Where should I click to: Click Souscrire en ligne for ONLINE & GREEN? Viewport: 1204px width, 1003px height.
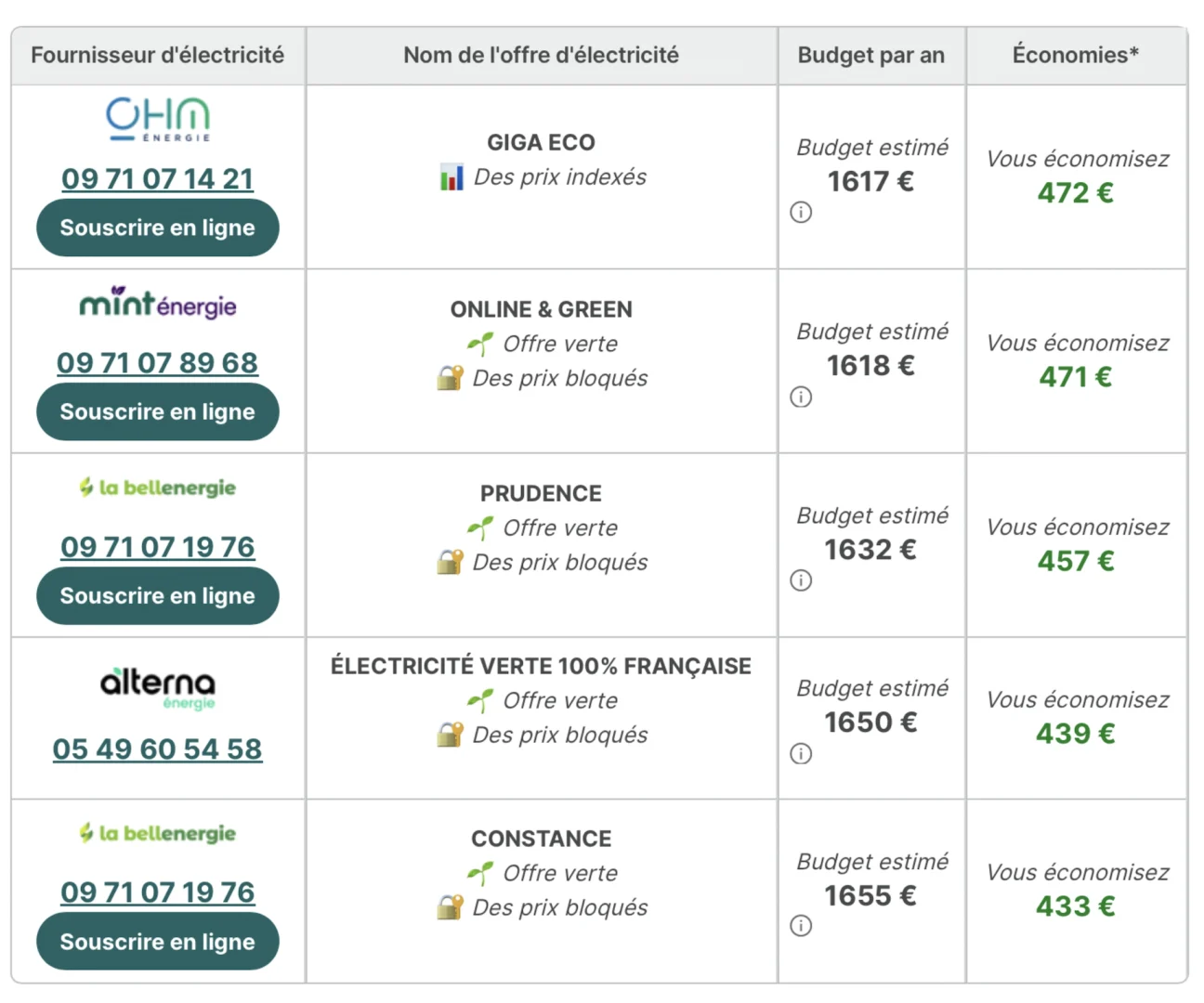click(x=157, y=411)
